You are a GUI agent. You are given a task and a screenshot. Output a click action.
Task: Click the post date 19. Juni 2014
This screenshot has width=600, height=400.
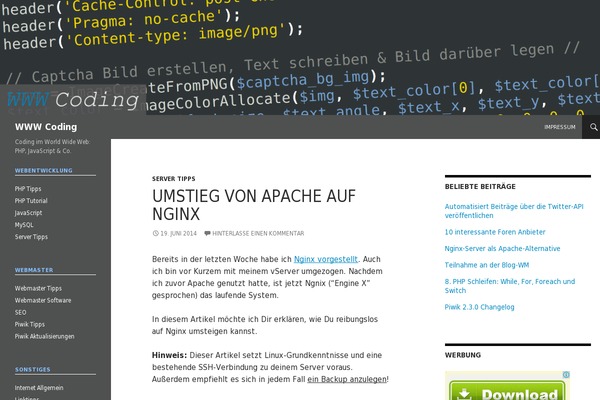178,233
